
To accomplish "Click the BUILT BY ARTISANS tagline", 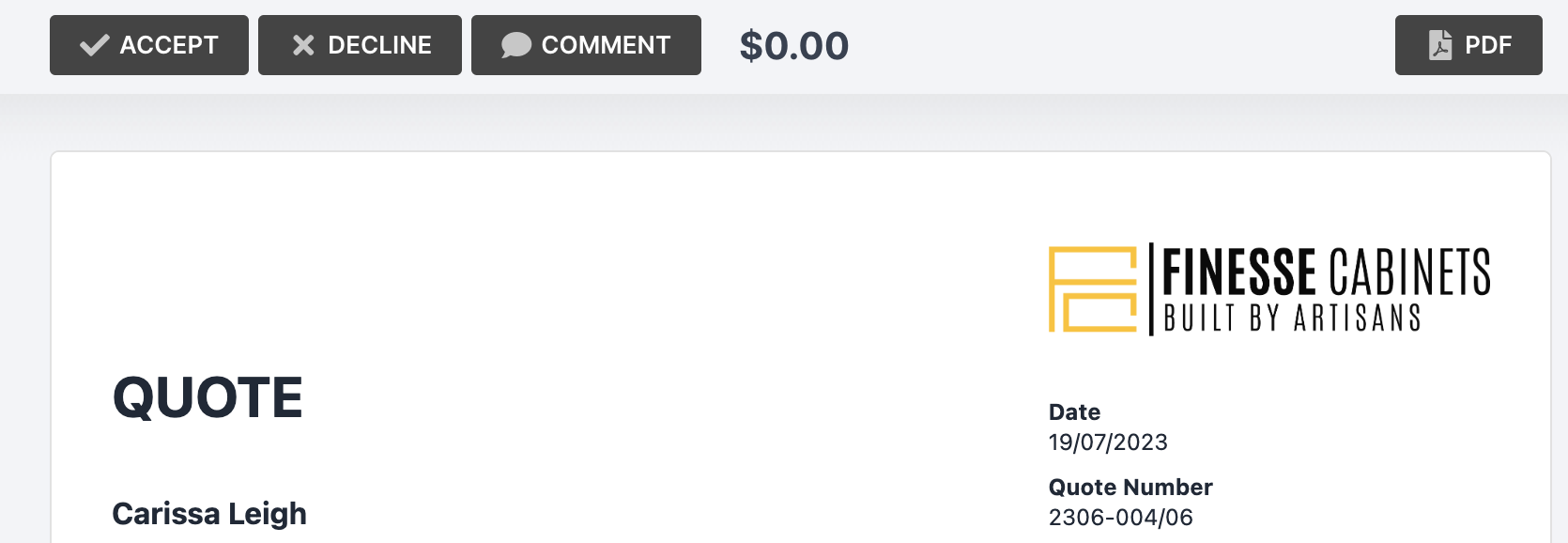I will pos(1293,318).
